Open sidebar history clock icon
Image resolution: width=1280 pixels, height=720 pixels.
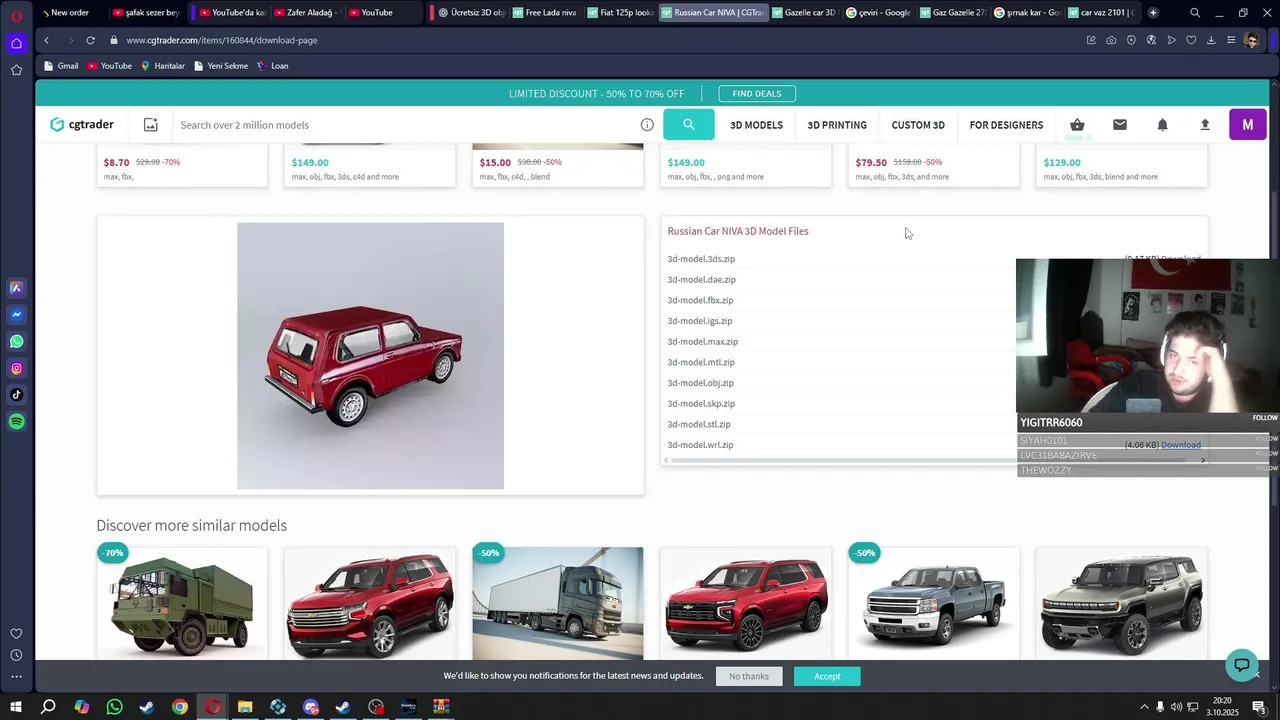(16, 655)
